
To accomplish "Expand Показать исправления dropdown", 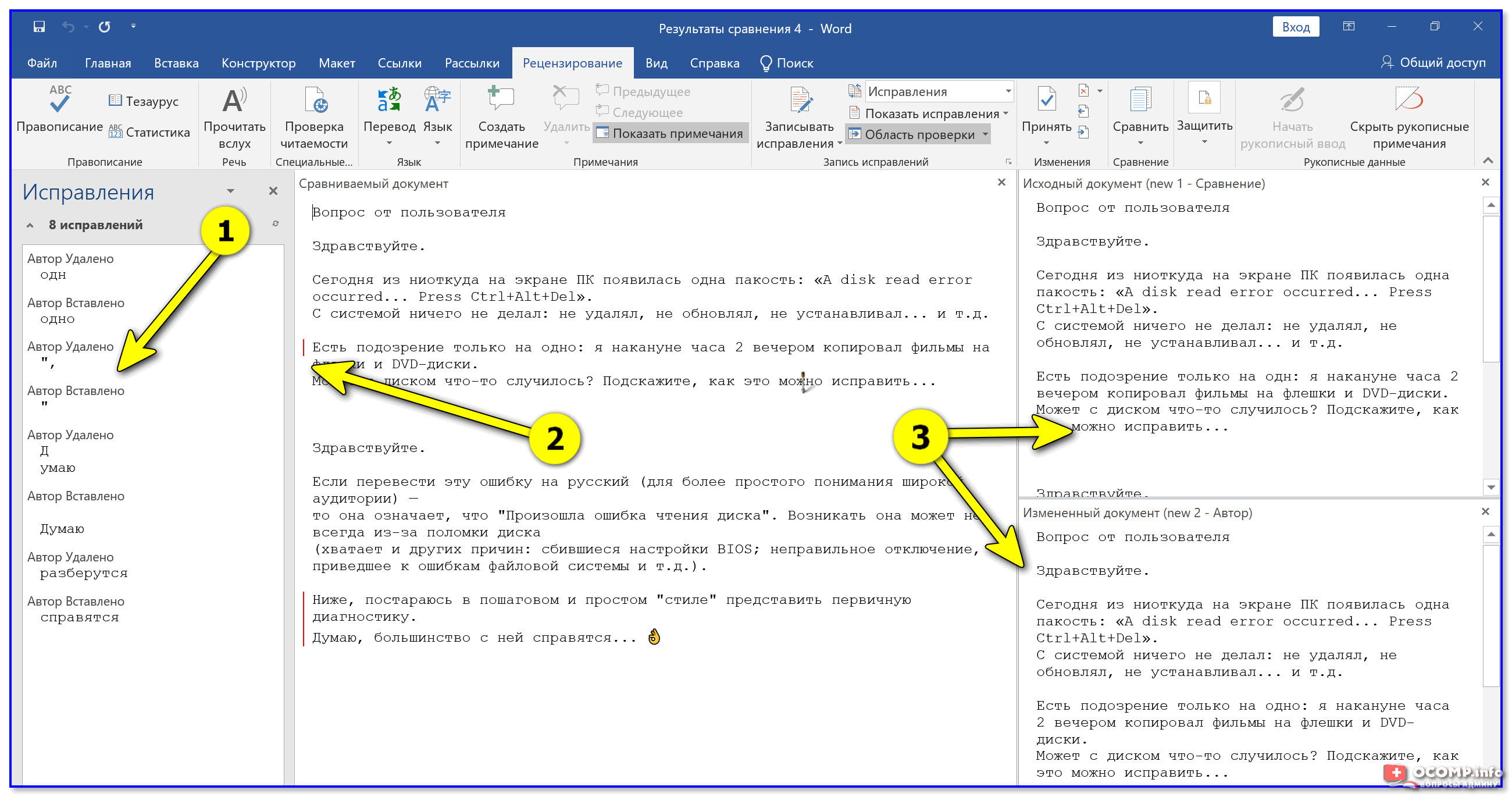I will [x=928, y=113].
